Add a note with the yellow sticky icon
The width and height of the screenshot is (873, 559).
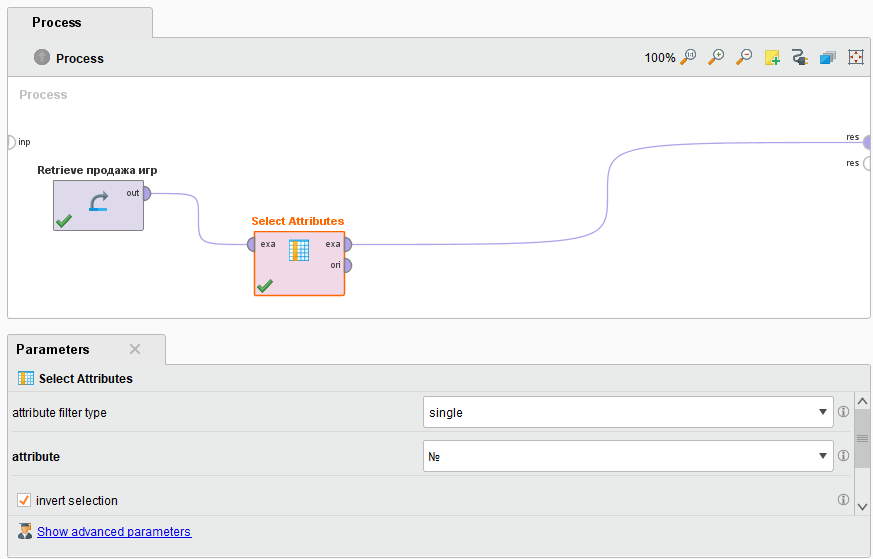click(772, 57)
